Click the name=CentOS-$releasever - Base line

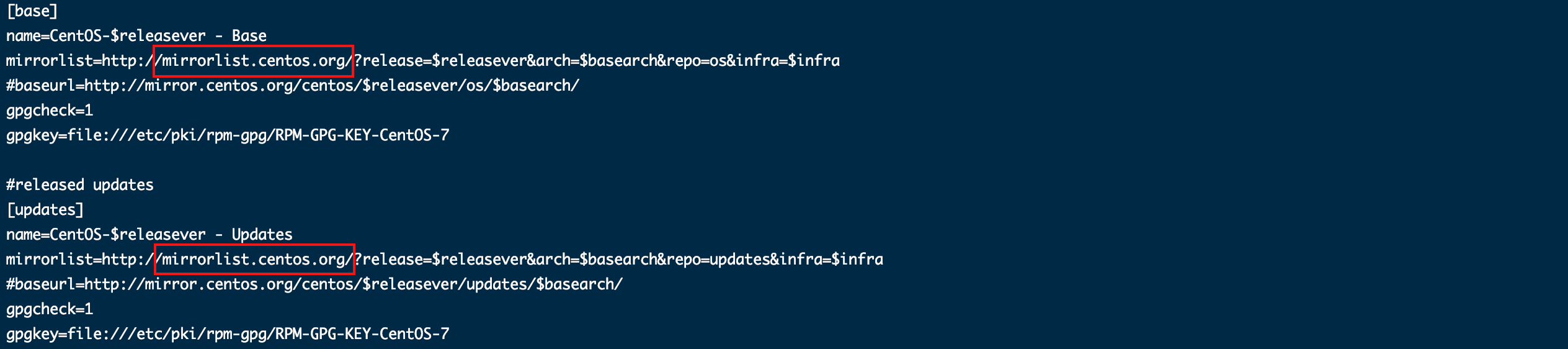(136, 36)
